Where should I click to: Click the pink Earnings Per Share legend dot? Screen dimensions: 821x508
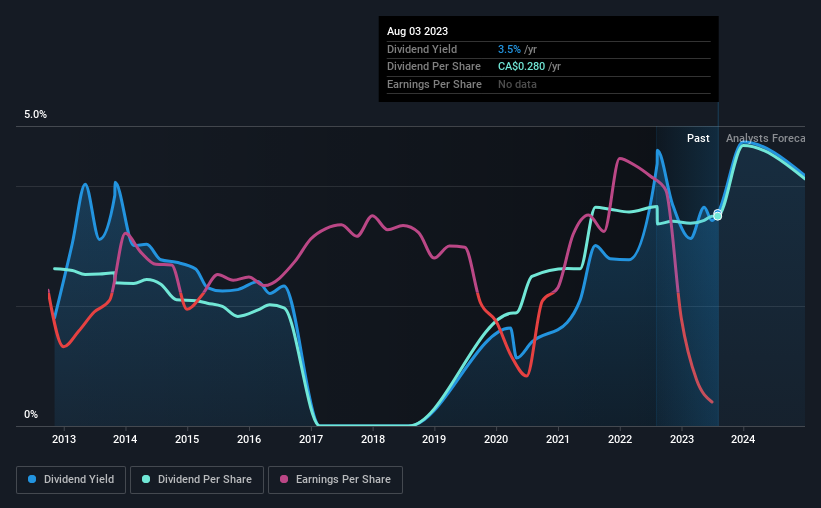[284, 479]
